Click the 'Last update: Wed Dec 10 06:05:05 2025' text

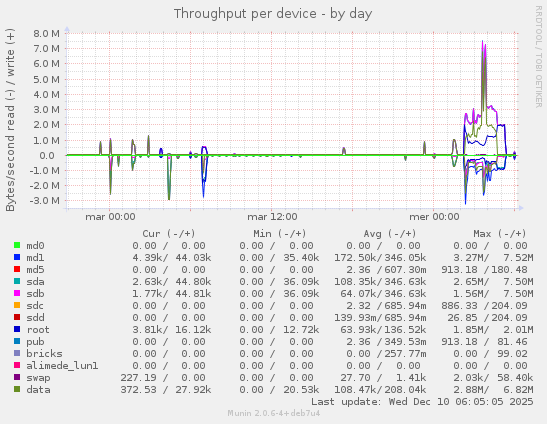422,402
